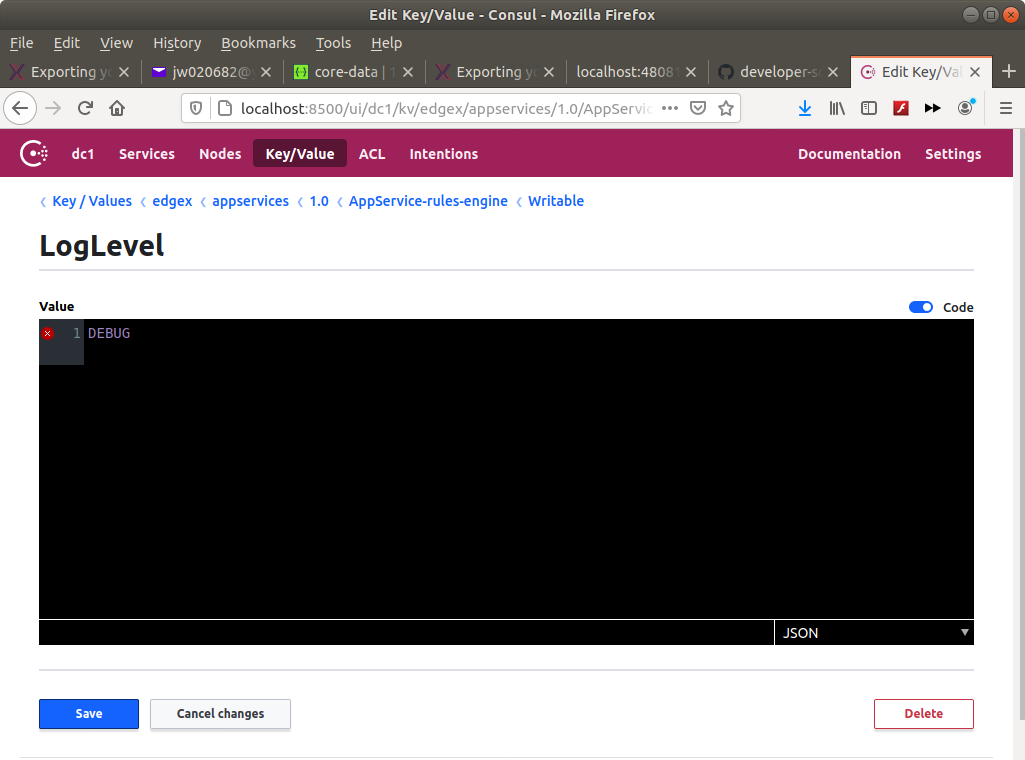This screenshot has height=760, width=1025.
Task: Select the Key/Value nav item
Action: tap(300, 154)
